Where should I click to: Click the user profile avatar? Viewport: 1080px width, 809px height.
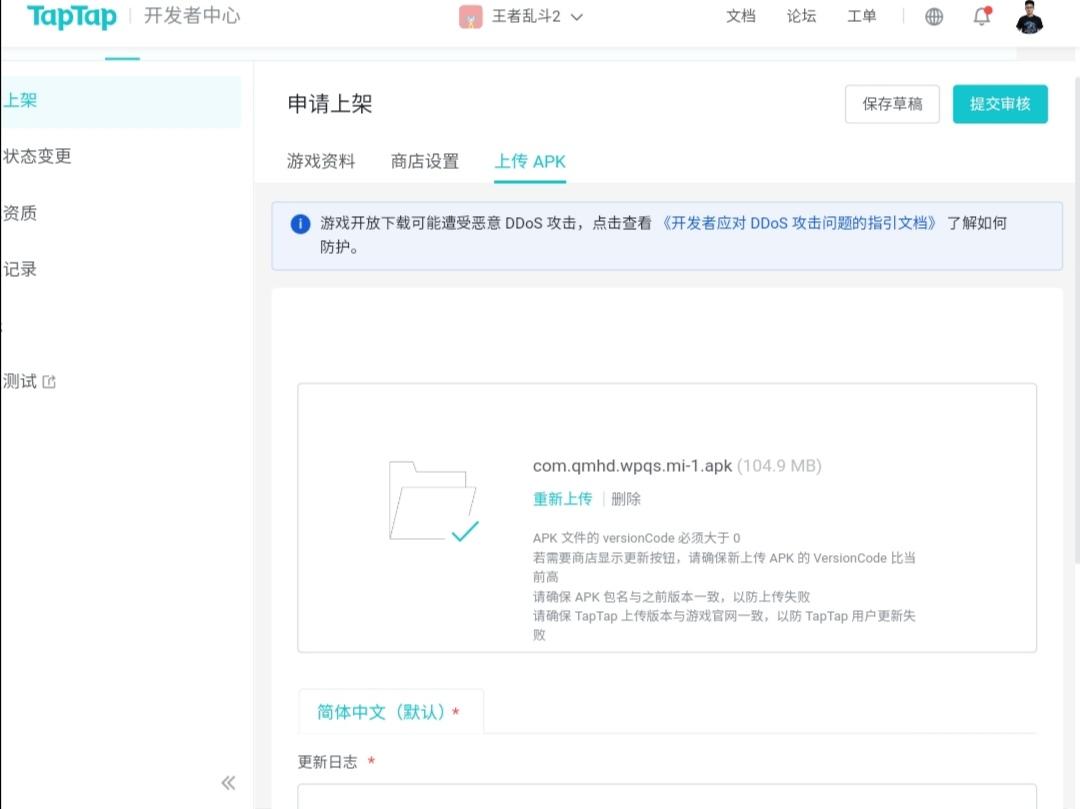(x=1030, y=17)
